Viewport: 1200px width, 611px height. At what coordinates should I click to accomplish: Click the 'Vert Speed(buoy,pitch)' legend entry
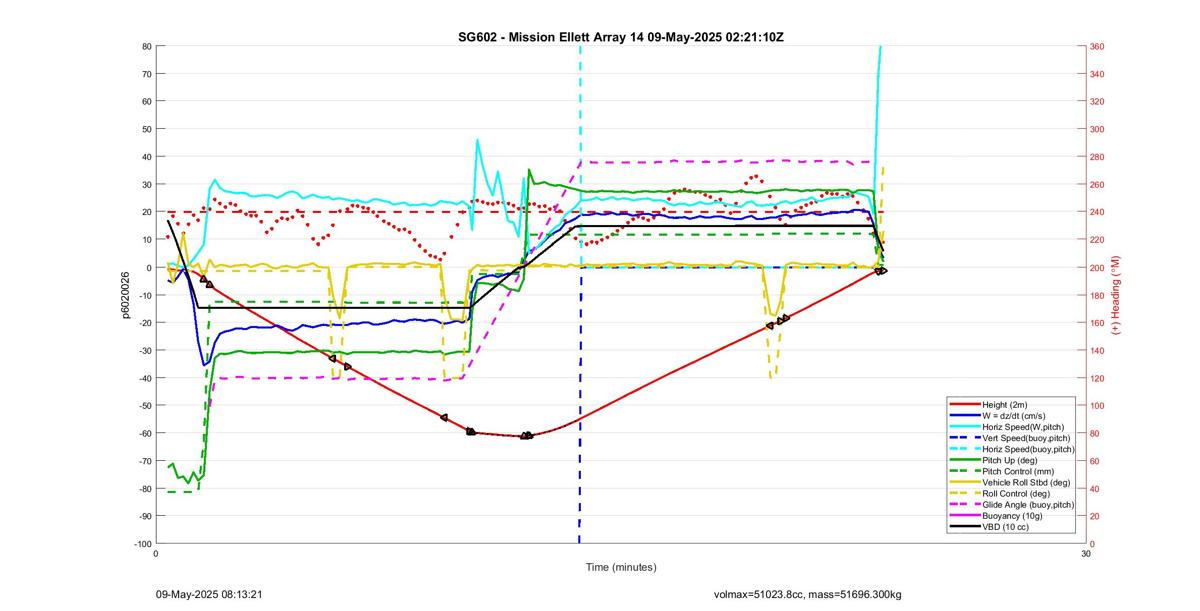1011,438
